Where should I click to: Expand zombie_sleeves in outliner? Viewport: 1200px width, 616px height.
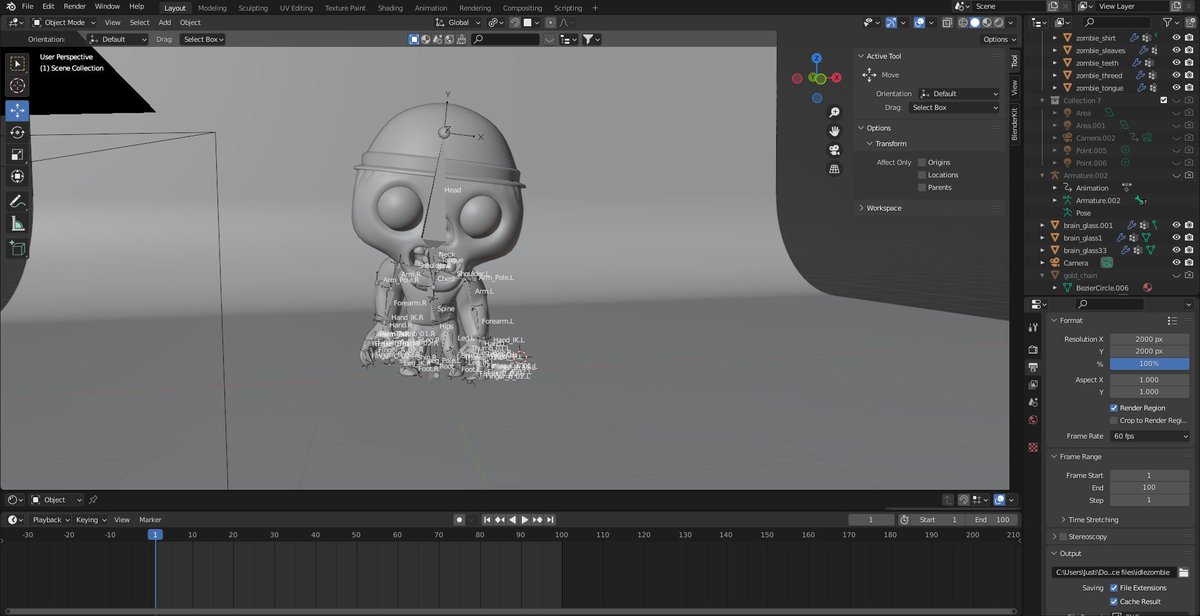[1055, 50]
